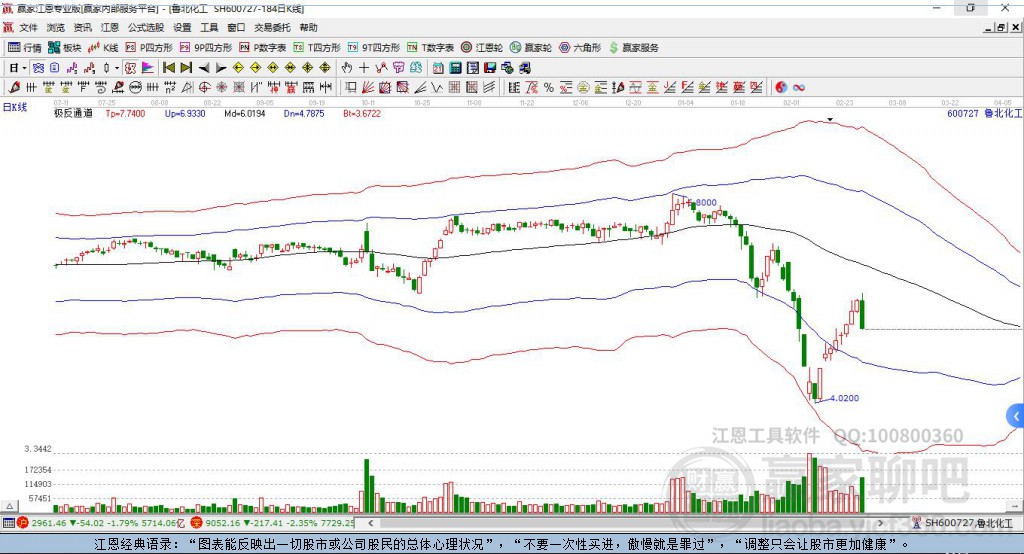Open the 设置 menu
The height and width of the screenshot is (554, 1024).
tap(182, 27)
